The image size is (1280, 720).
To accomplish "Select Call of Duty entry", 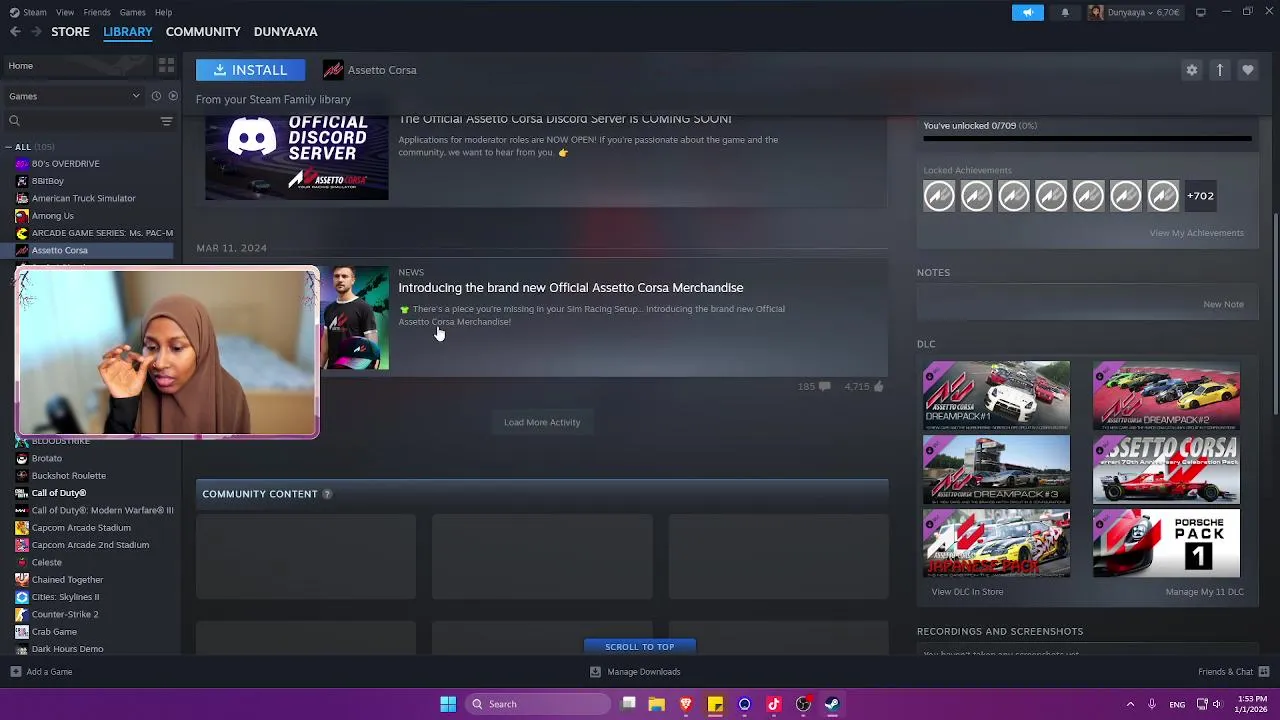I will coord(58,493).
